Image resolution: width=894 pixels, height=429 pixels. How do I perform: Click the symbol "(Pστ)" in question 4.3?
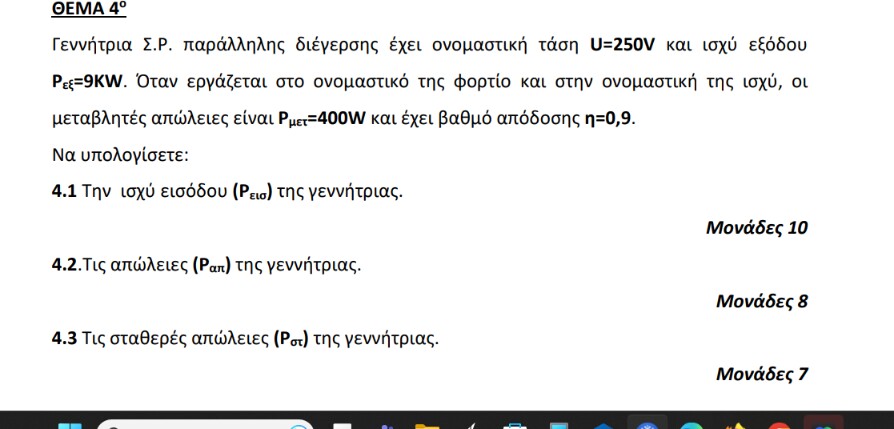point(291,339)
